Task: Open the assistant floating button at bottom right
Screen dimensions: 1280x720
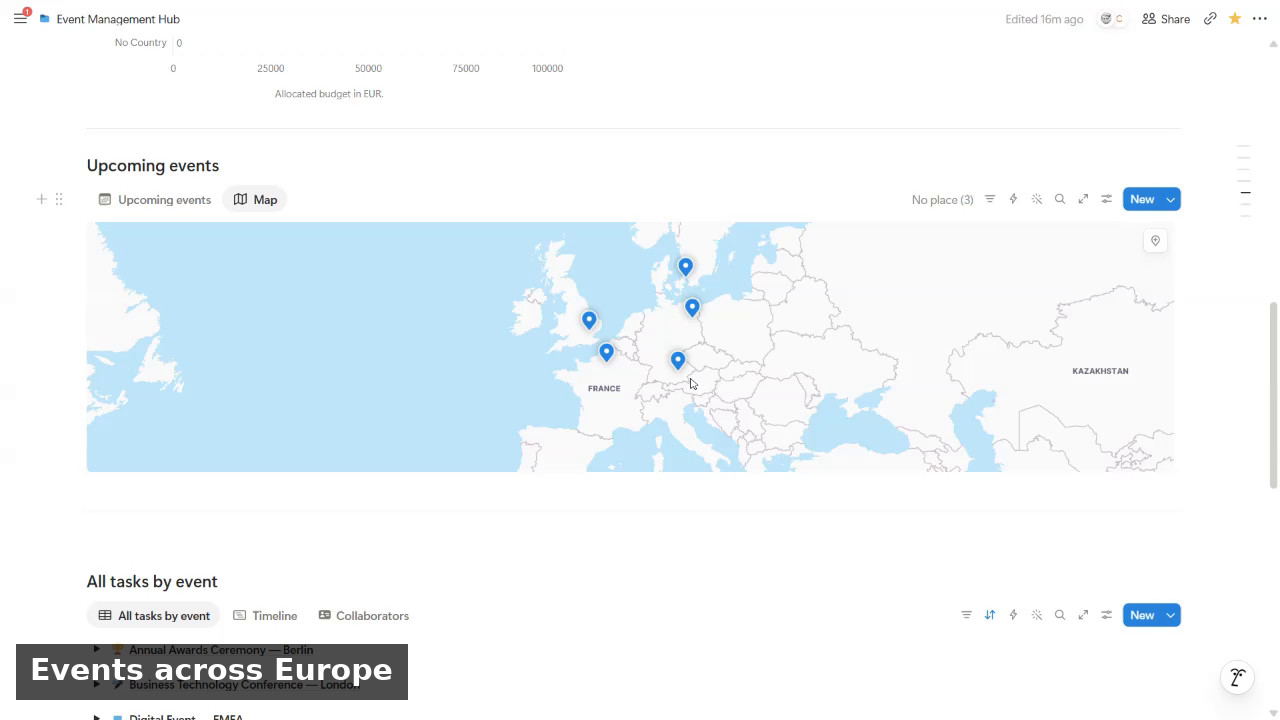Action: click(x=1237, y=677)
